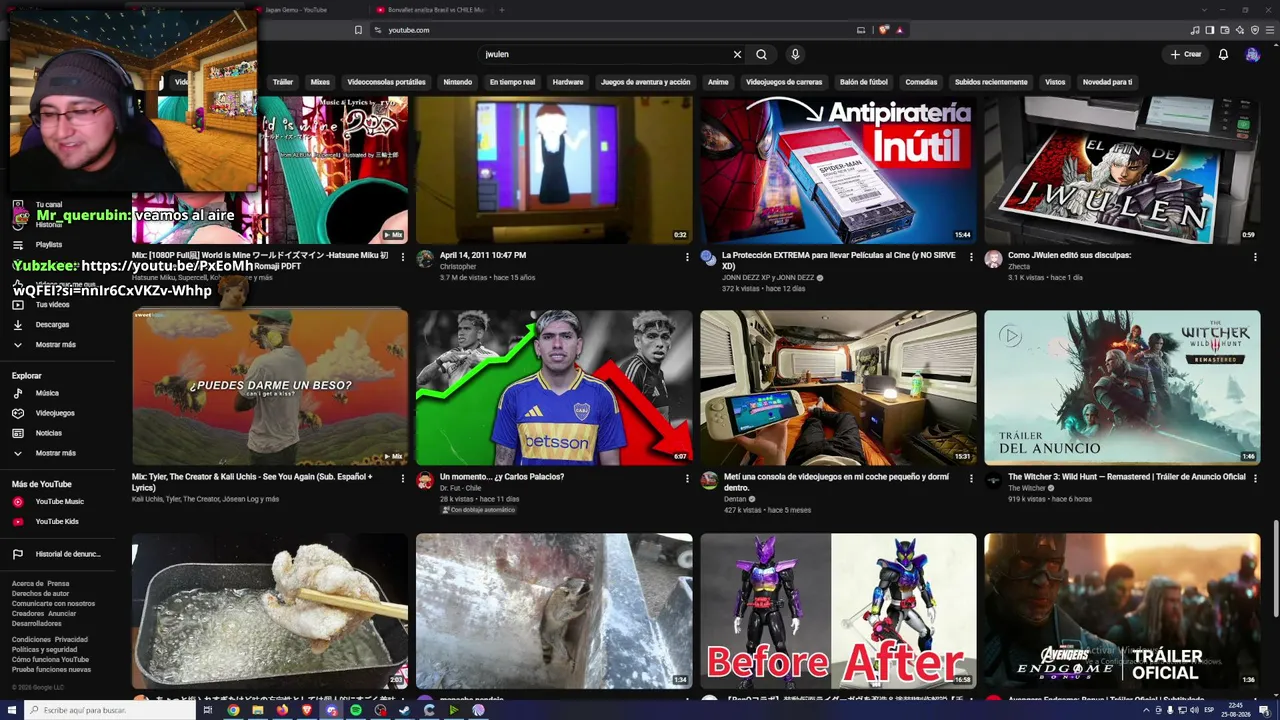
Task: Select the Balón de fútbol chip
Action: [863, 82]
